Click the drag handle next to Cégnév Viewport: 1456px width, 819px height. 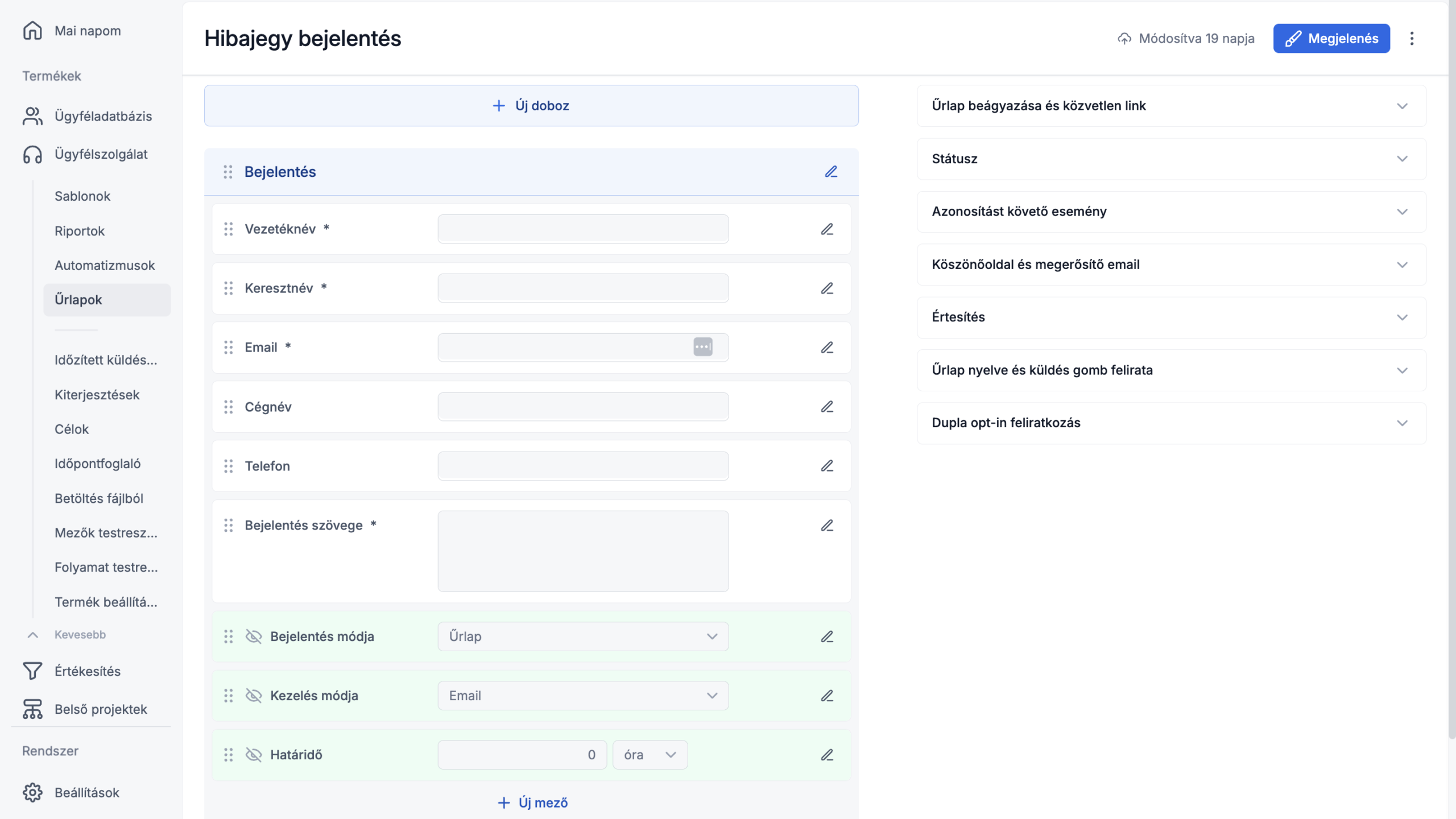click(x=228, y=407)
